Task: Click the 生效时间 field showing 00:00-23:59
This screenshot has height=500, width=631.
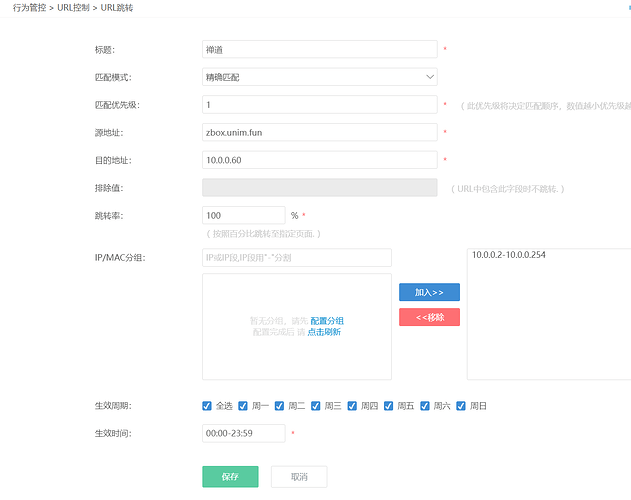Action: click(x=243, y=433)
